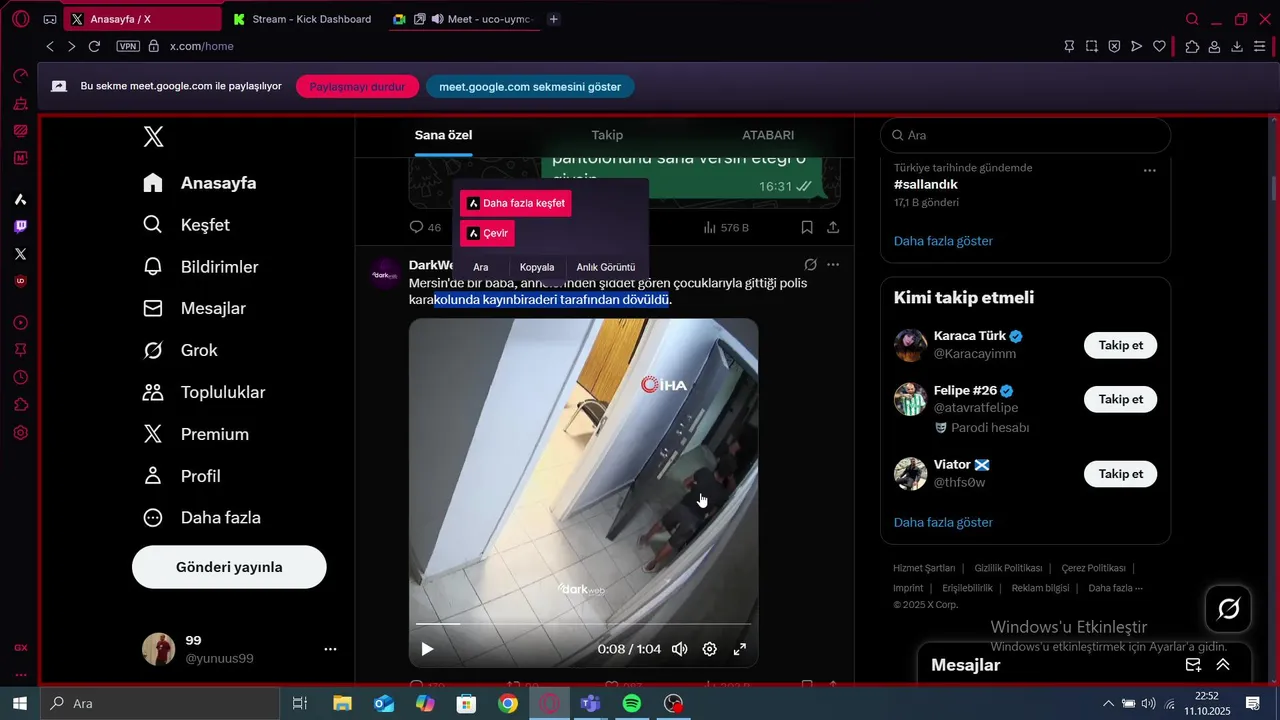The width and height of the screenshot is (1280, 720).
Task: Reload the page
Action: pyautogui.click(x=94, y=46)
